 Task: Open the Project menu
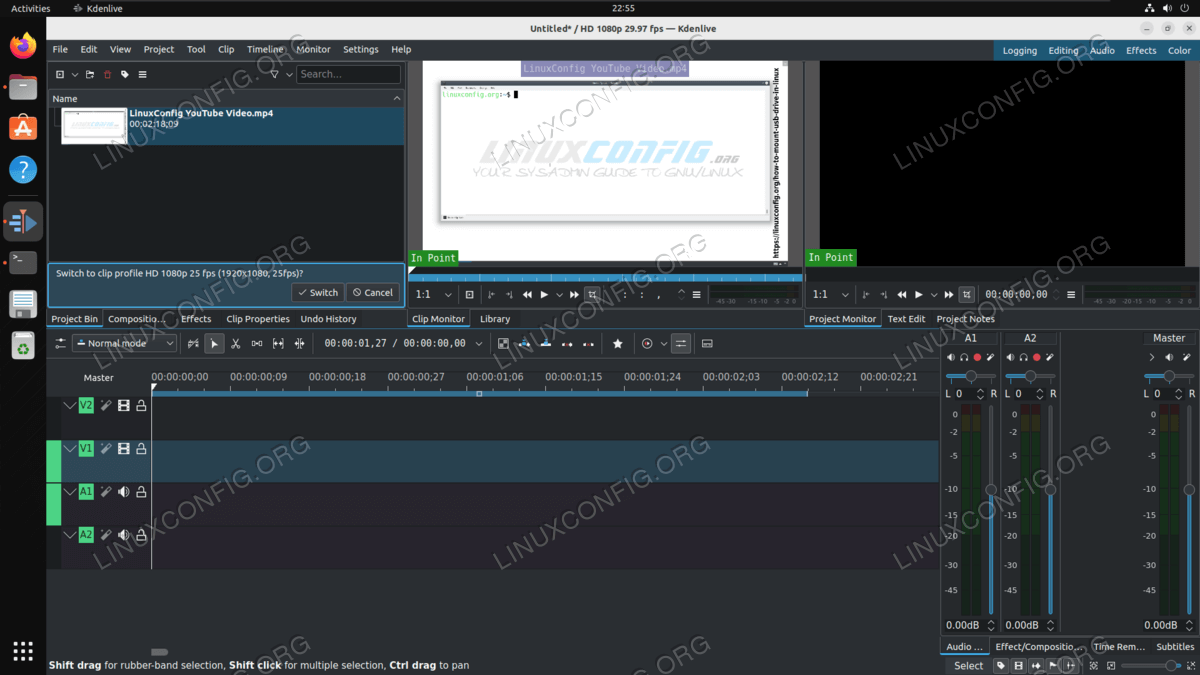tap(158, 49)
